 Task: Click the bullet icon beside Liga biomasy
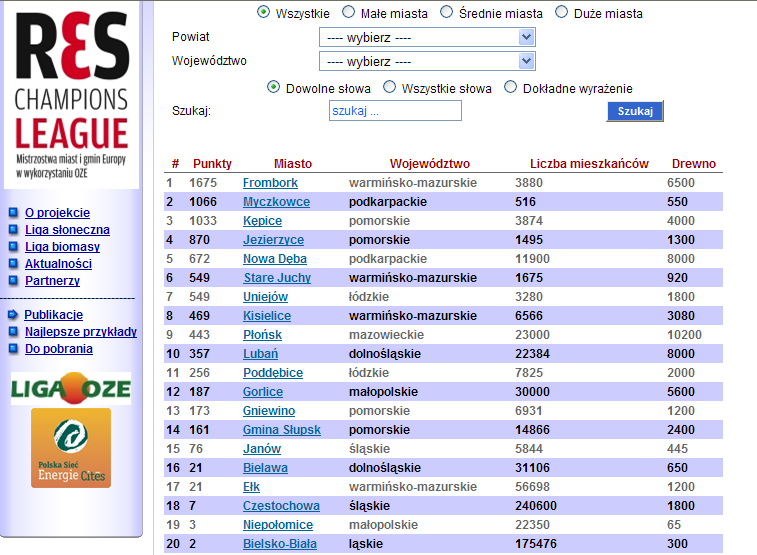click(x=14, y=247)
